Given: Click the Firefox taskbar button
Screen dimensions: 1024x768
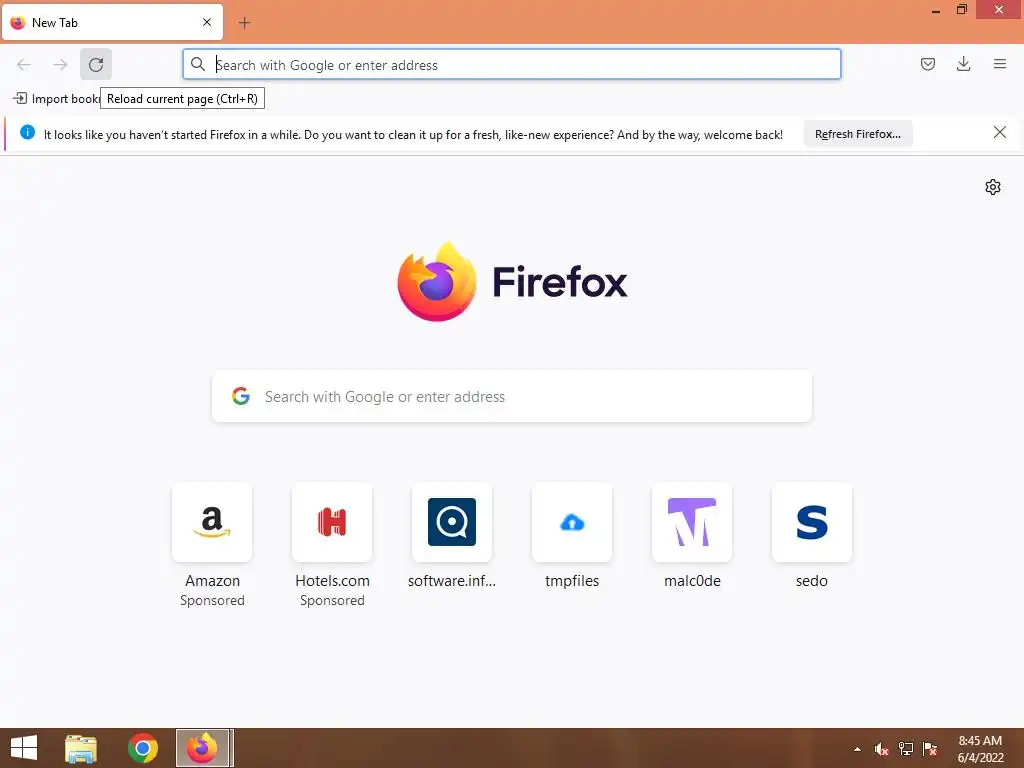Looking at the screenshot, I should [203, 748].
